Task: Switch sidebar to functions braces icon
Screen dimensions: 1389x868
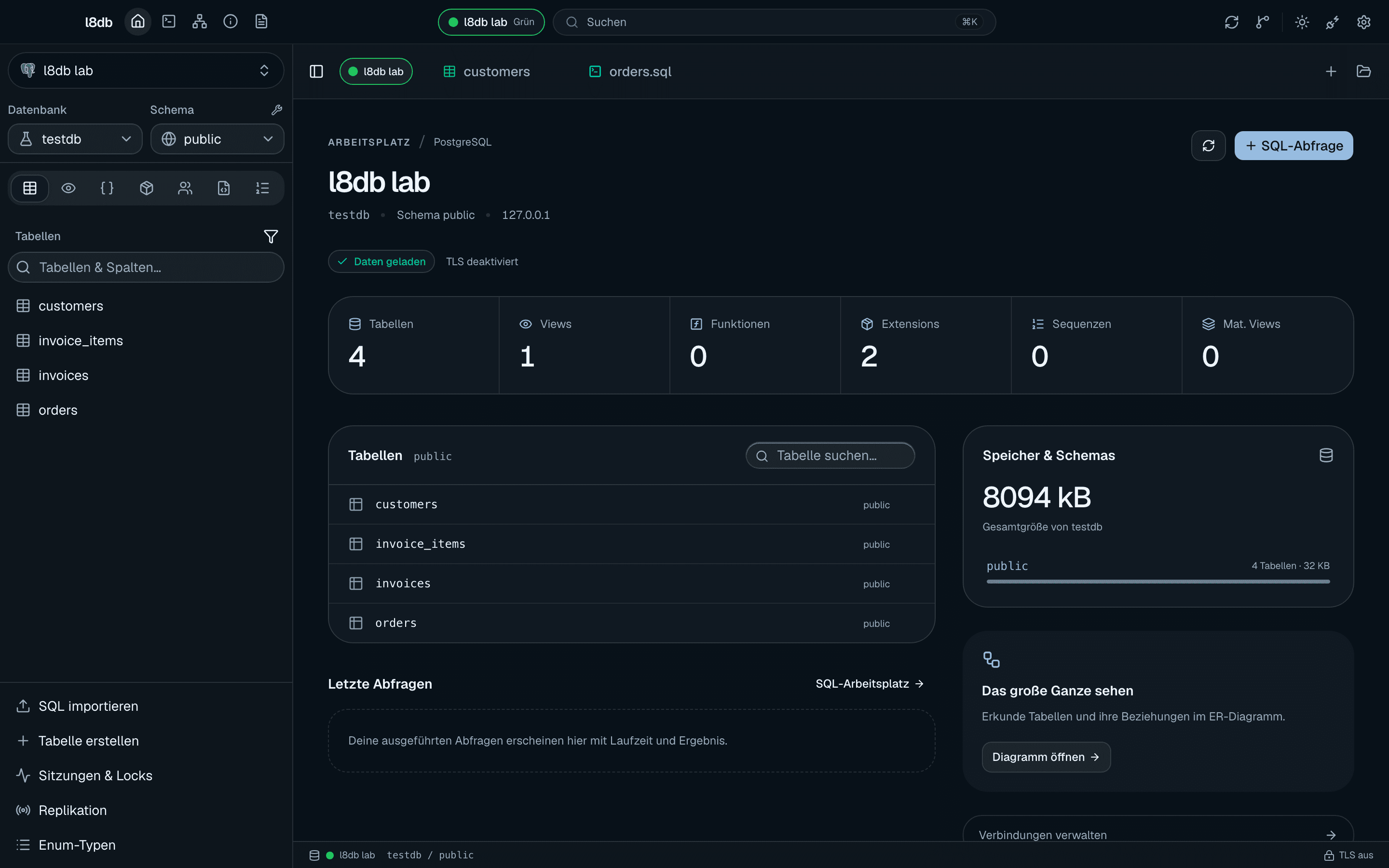Action: (108, 188)
